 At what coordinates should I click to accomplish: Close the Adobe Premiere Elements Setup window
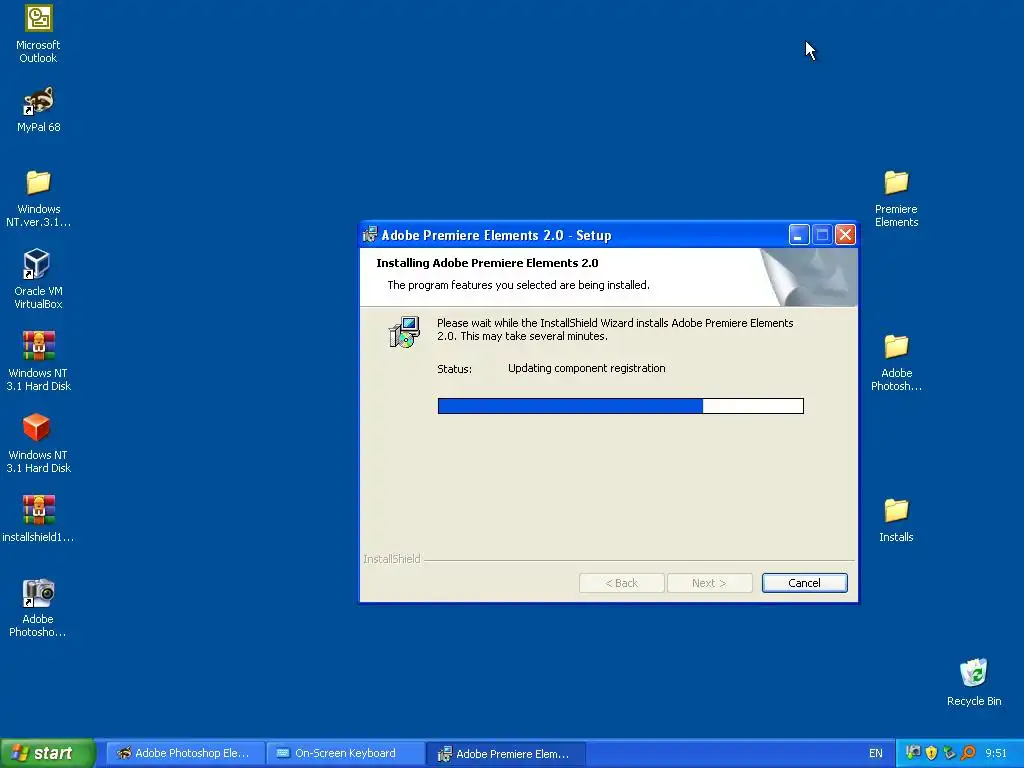845,234
